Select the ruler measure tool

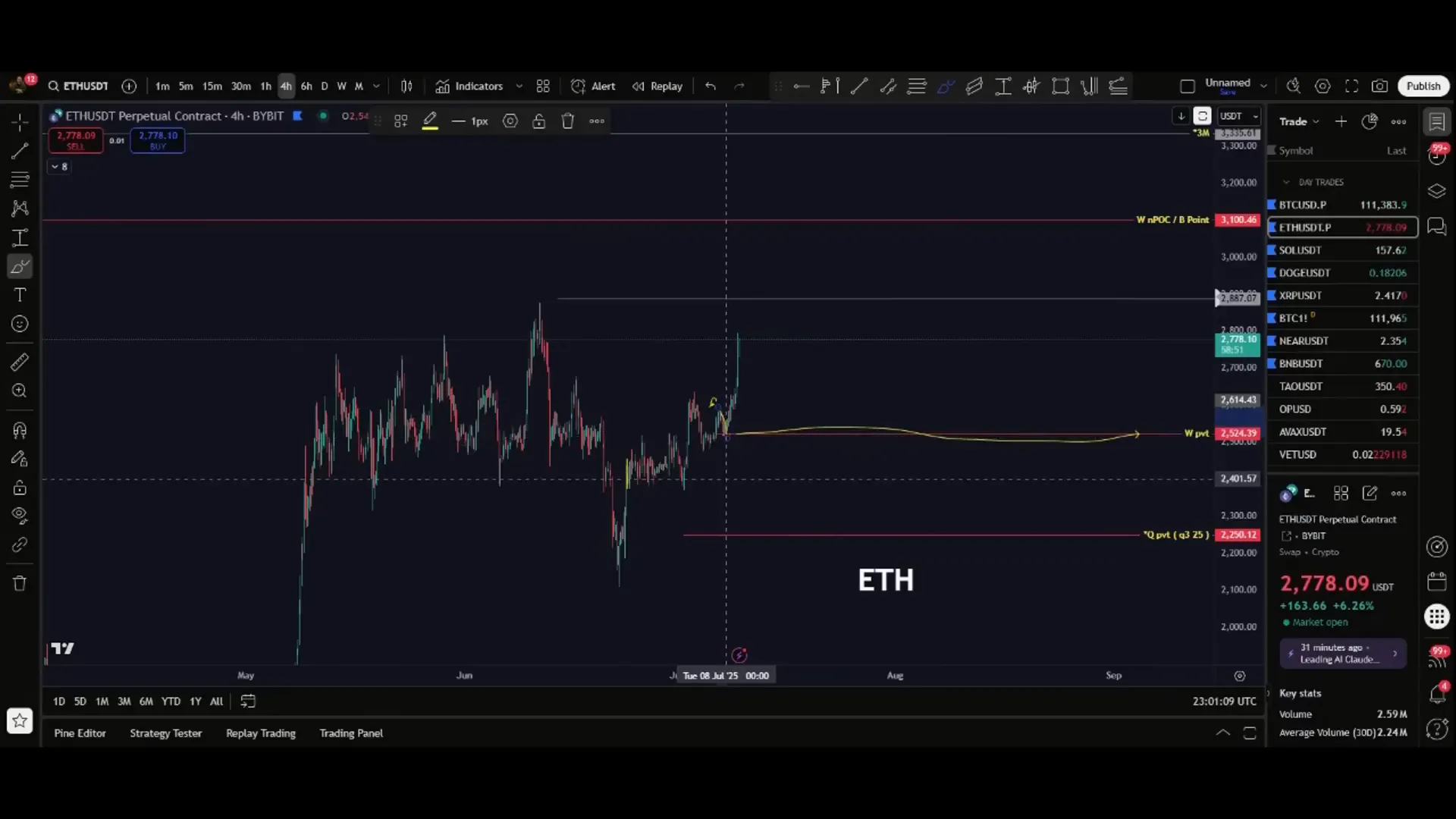coord(20,362)
